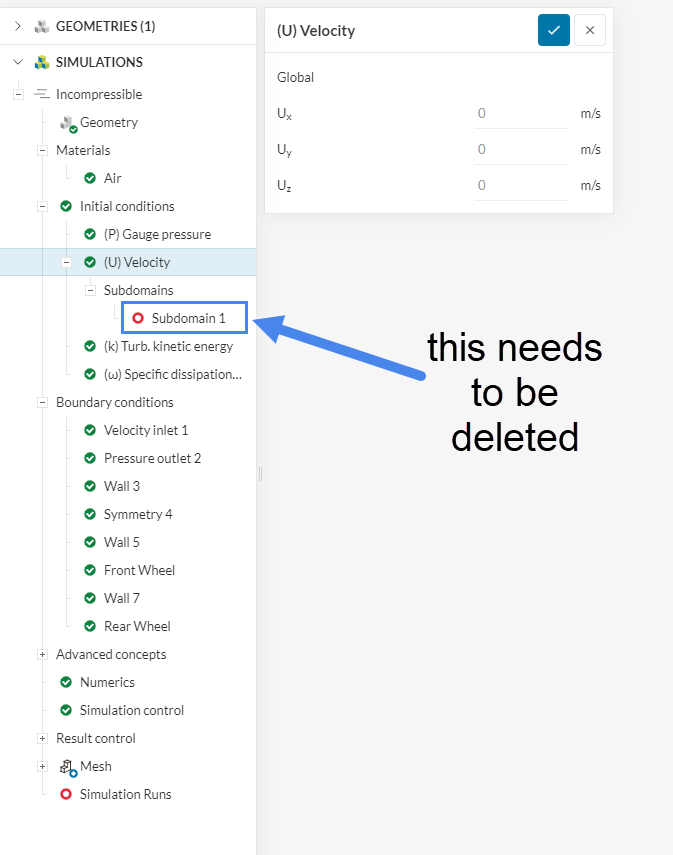Expand the Geometries (1) section

pyautogui.click(x=17, y=26)
